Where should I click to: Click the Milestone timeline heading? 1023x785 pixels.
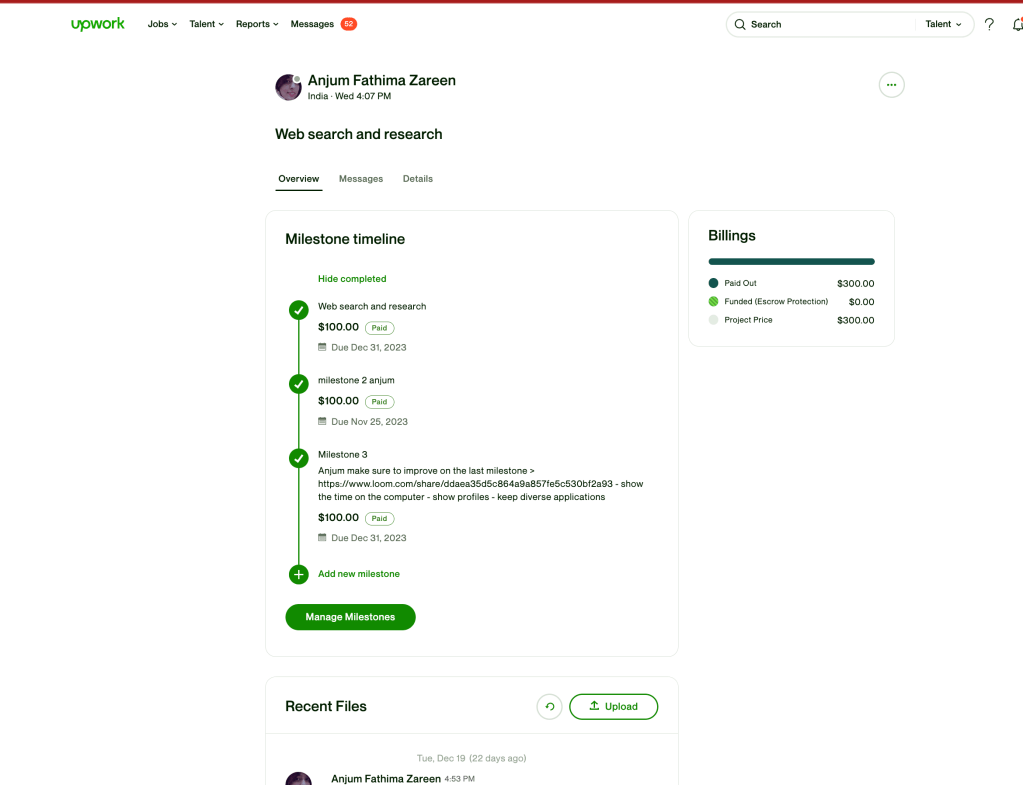coord(345,239)
